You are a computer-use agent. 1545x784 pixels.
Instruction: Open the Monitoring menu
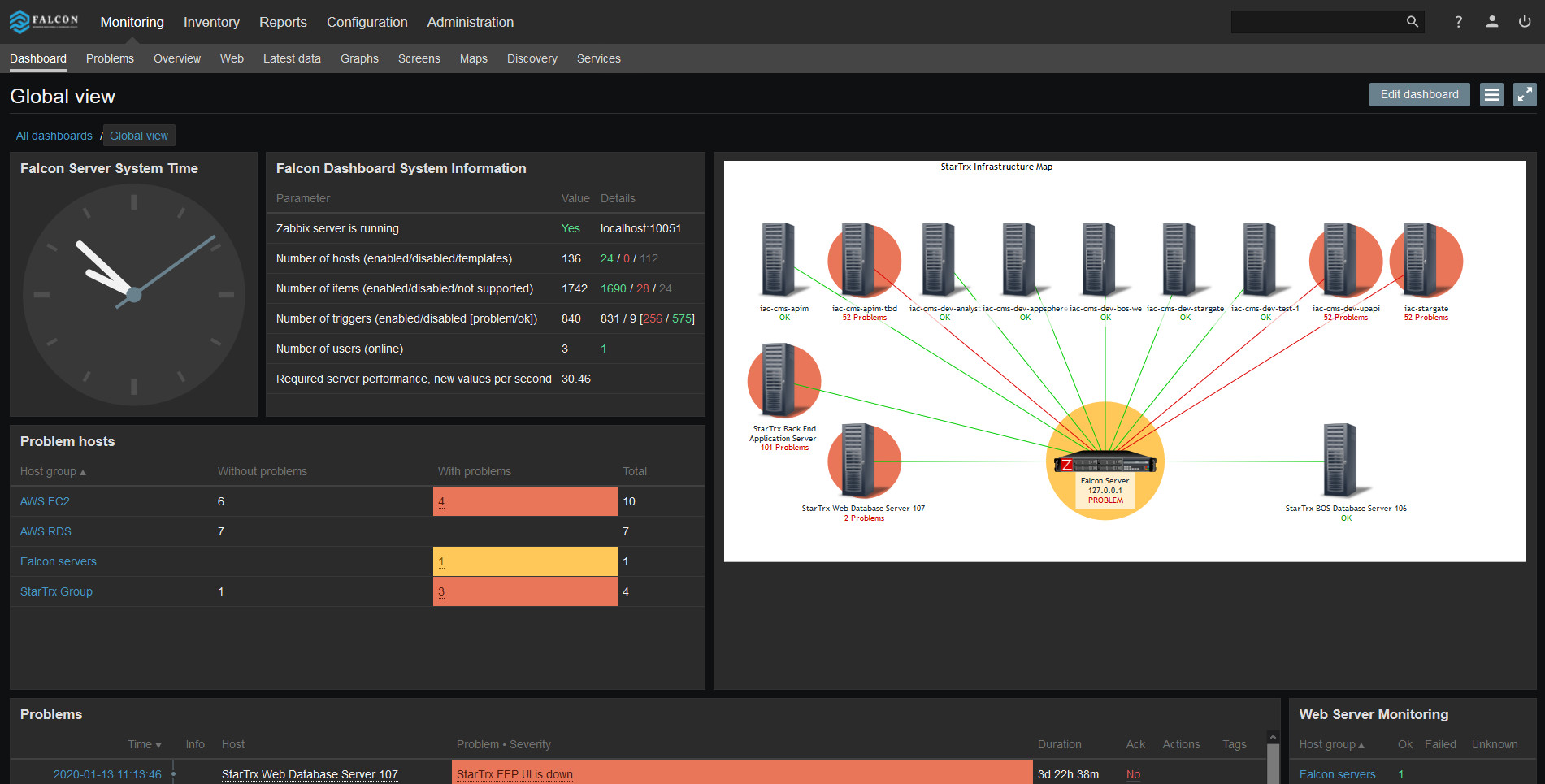[x=132, y=22]
